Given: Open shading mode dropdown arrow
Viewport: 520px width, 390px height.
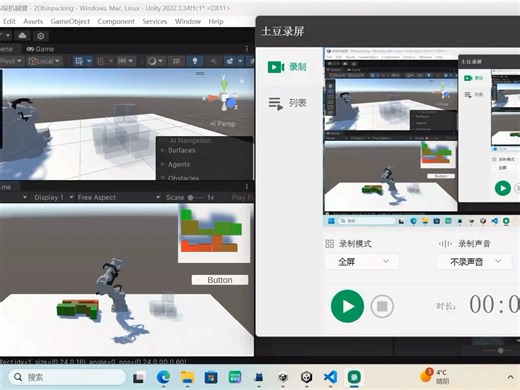Looking at the screenshot, I should pyautogui.click(x=161, y=61).
